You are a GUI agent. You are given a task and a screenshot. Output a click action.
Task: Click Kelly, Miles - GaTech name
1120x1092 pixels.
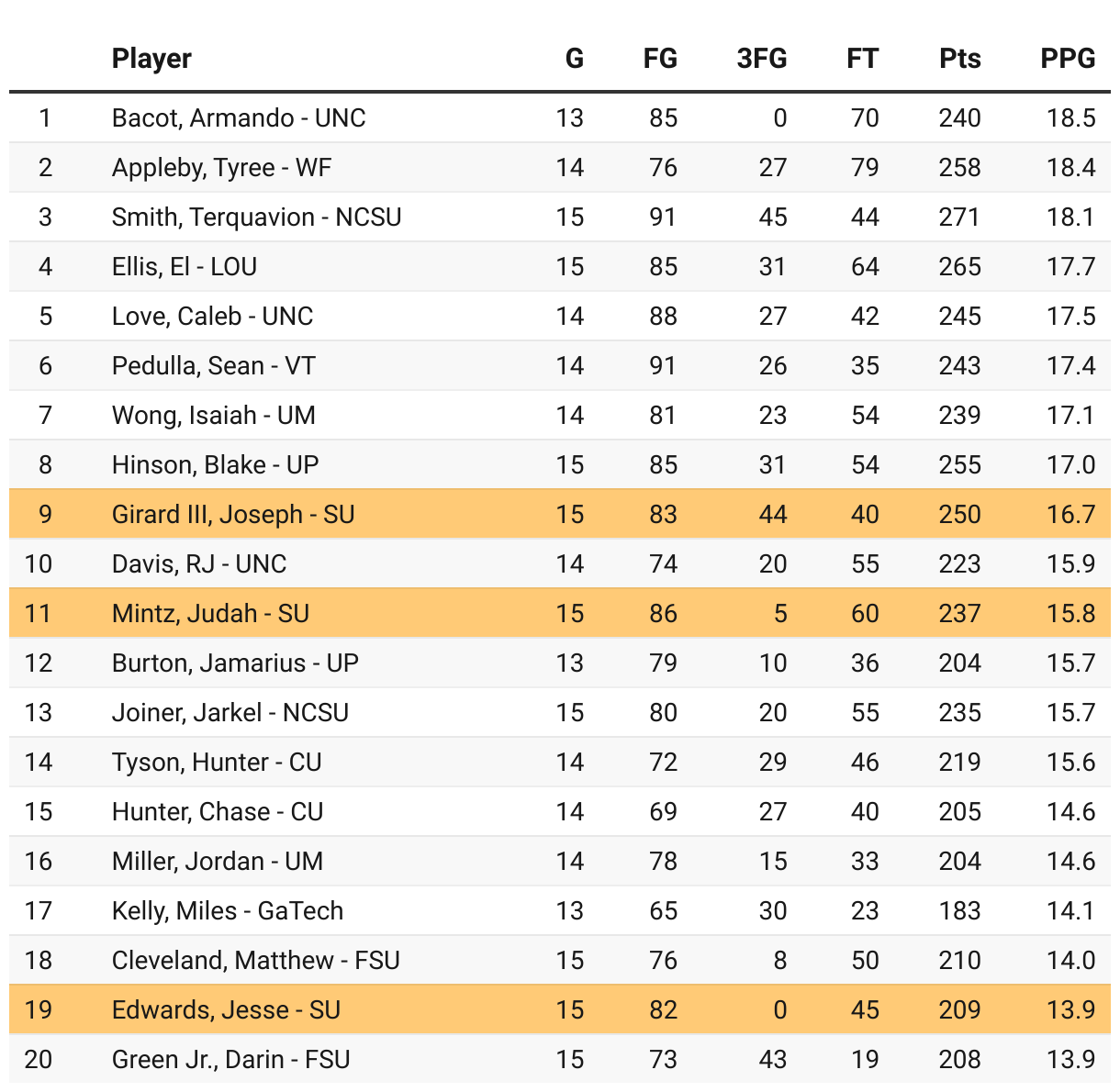tap(227, 911)
